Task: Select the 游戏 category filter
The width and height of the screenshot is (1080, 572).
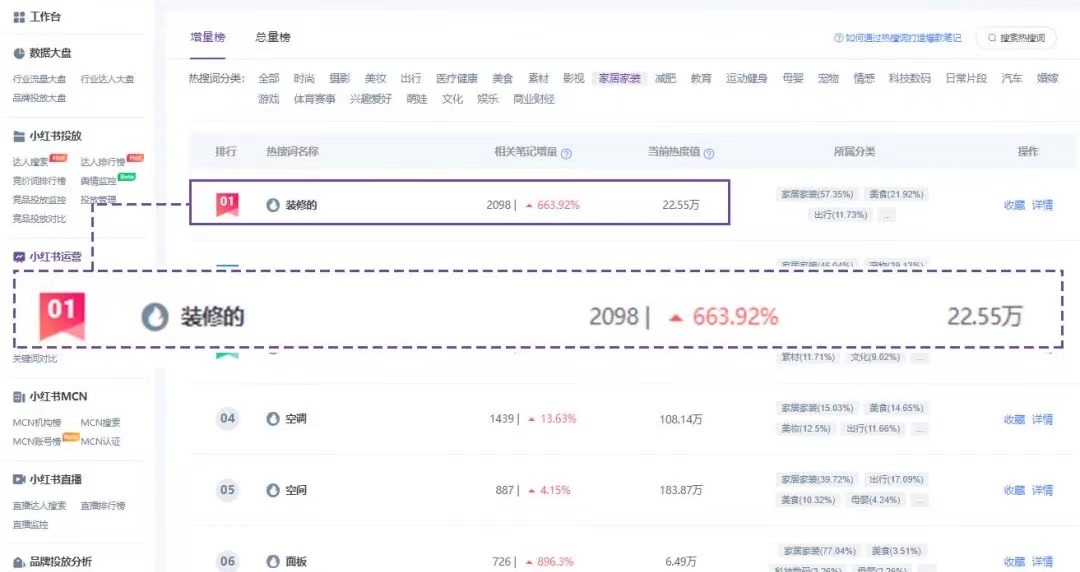Action: (269, 99)
